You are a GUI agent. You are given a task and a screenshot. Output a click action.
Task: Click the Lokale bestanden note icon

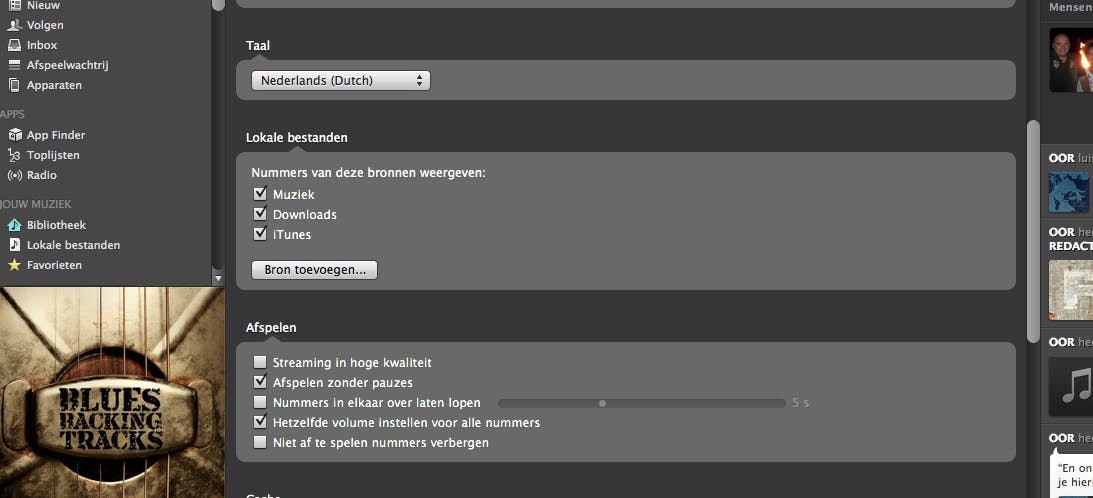(x=15, y=245)
